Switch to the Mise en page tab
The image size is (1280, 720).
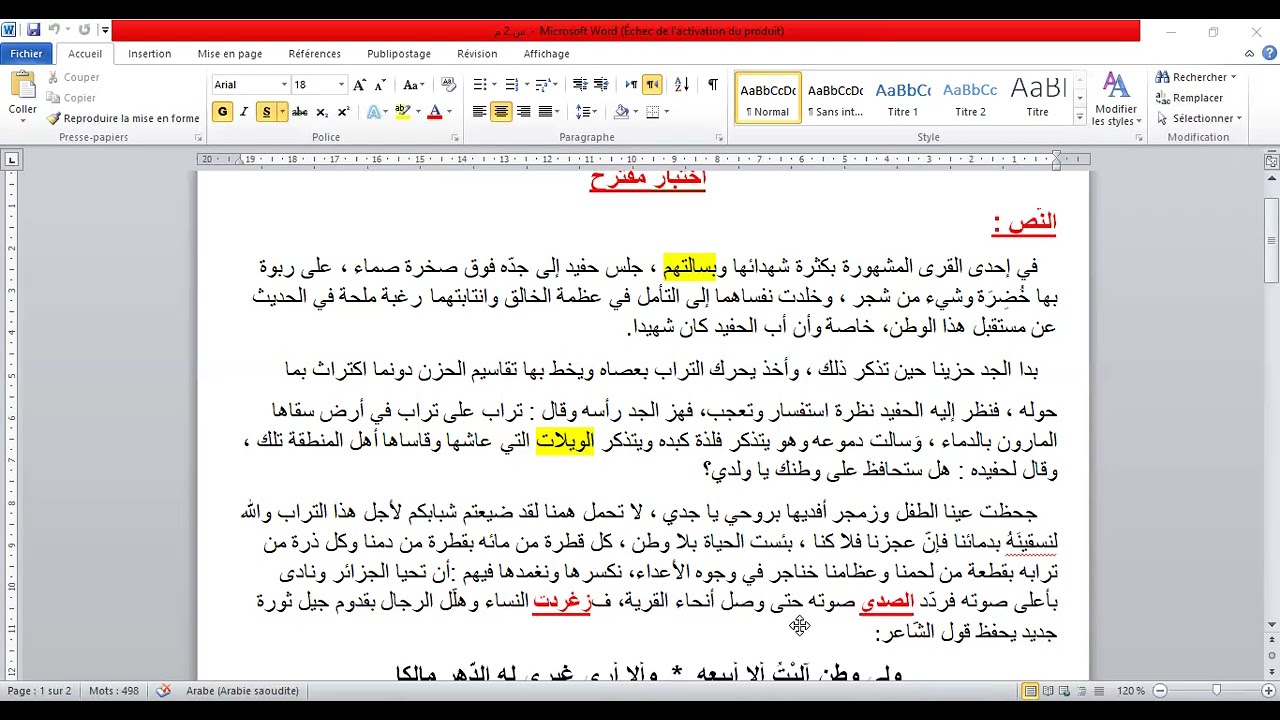230,54
